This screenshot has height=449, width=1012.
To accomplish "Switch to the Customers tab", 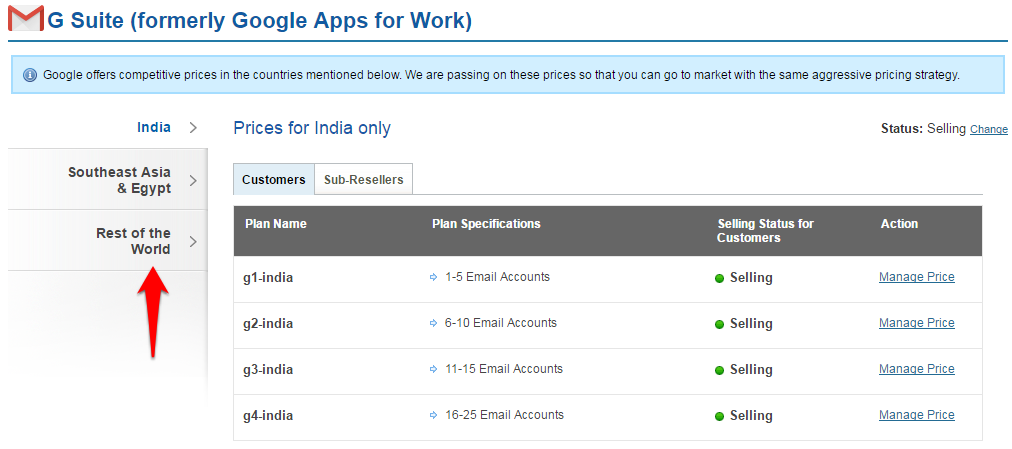I will (273, 180).
